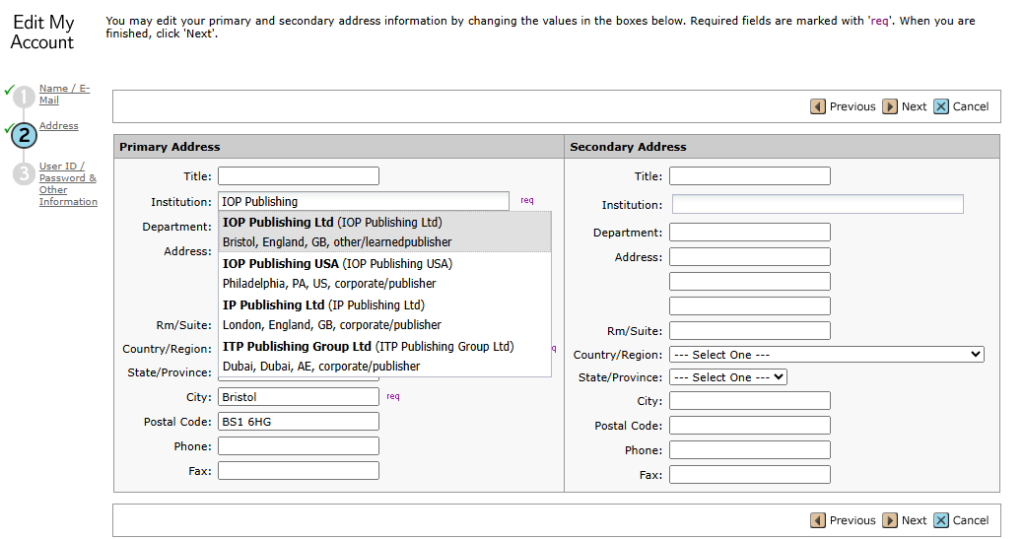Image resolution: width=1024 pixels, height=539 pixels.
Task: Click the top Cancel X icon
Action: coord(940,106)
